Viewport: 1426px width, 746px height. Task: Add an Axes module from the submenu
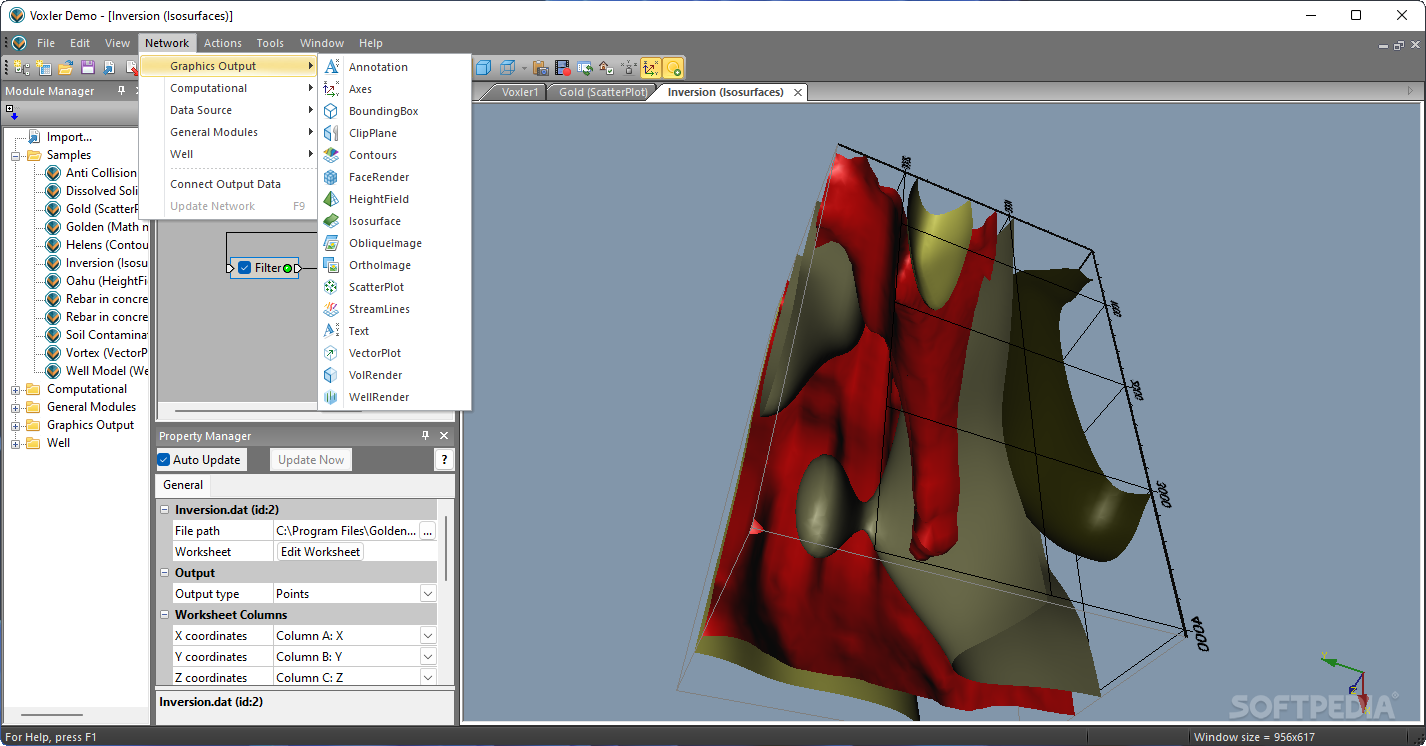pos(394,89)
